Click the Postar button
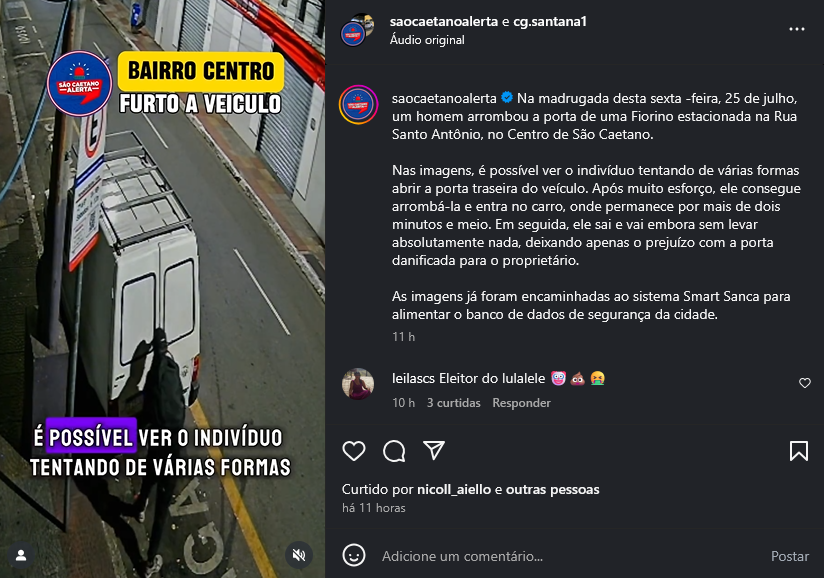The height and width of the screenshot is (578, 824). click(x=790, y=556)
